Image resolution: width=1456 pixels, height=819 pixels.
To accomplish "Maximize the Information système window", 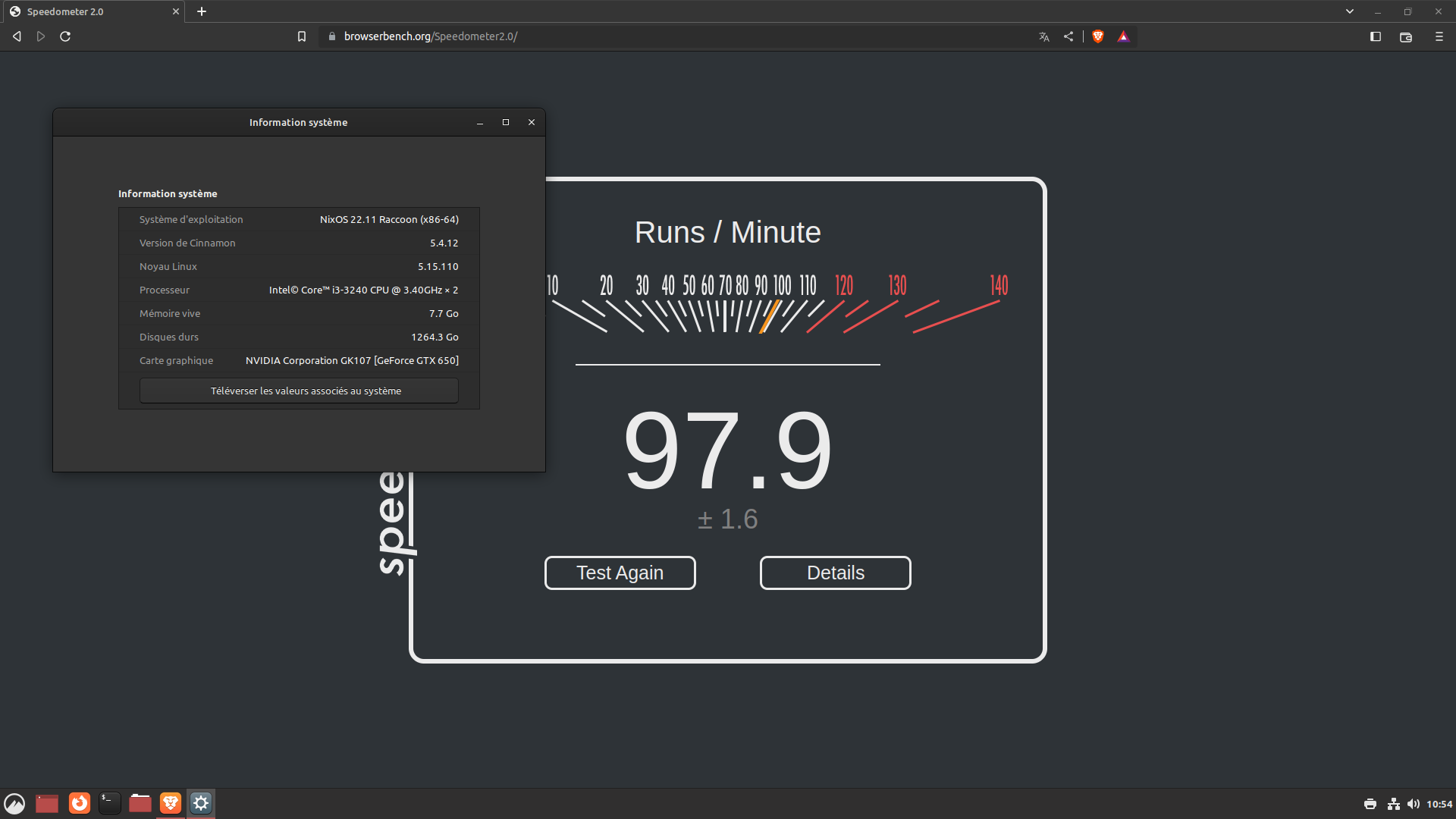I will (506, 122).
